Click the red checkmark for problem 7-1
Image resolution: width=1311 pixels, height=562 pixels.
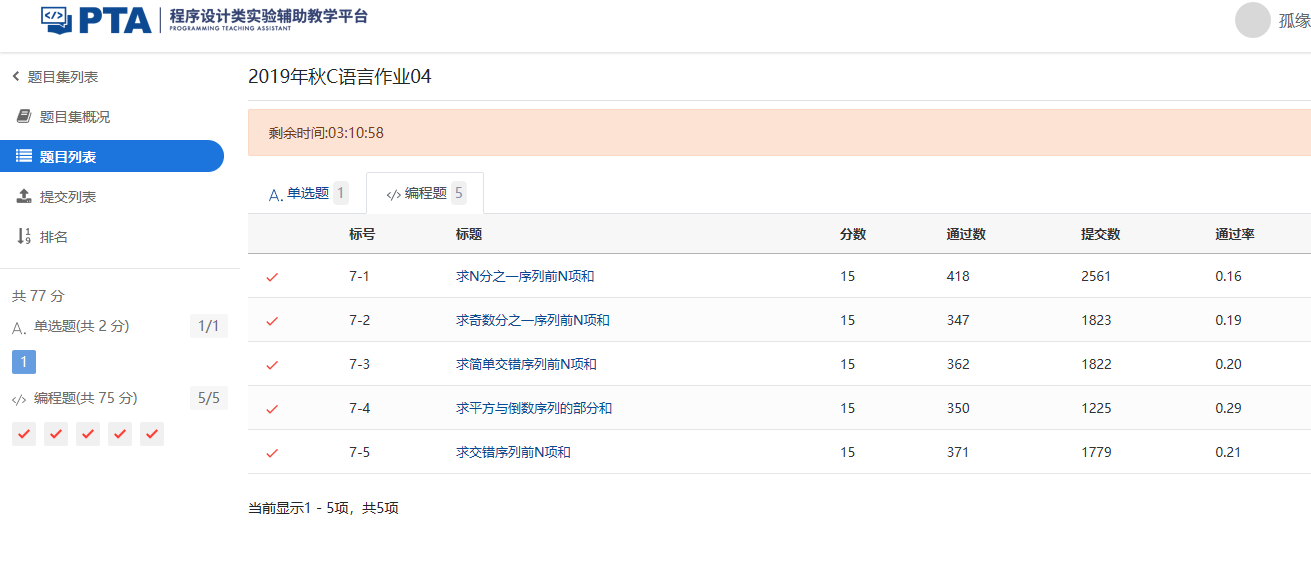click(x=272, y=277)
